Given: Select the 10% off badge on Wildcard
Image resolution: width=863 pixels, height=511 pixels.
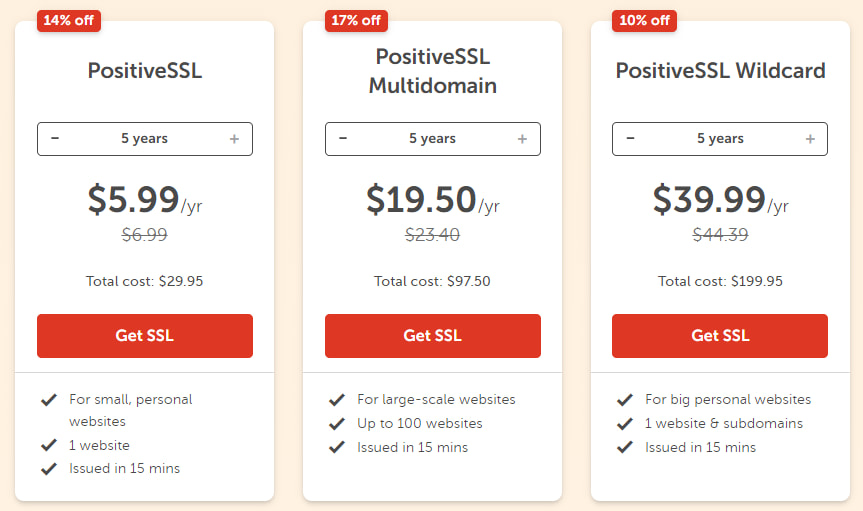Looking at the screenshot, I should pyautogui.click(x=645, y=20).
